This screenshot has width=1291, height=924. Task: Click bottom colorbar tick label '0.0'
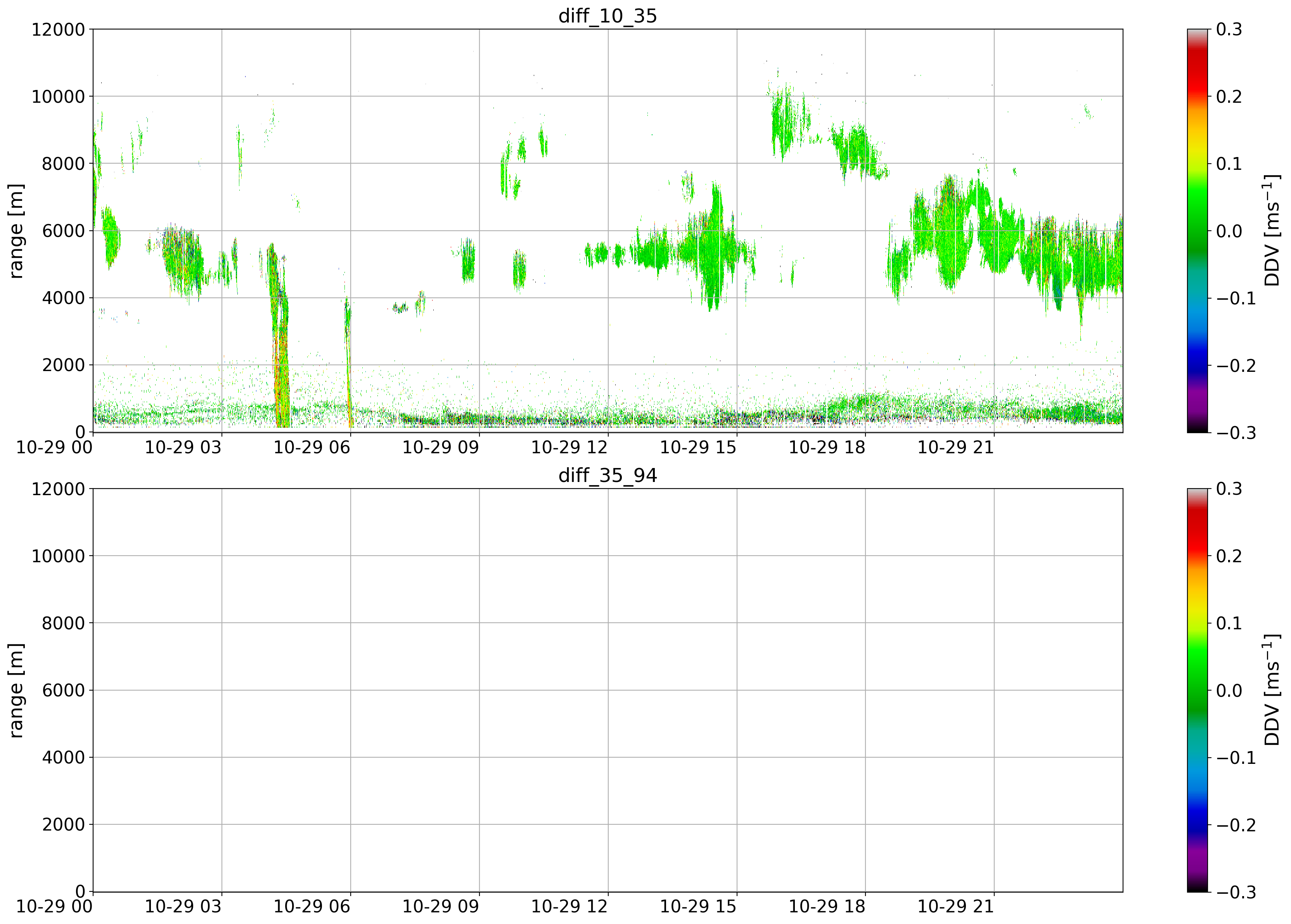[1229, 691]
